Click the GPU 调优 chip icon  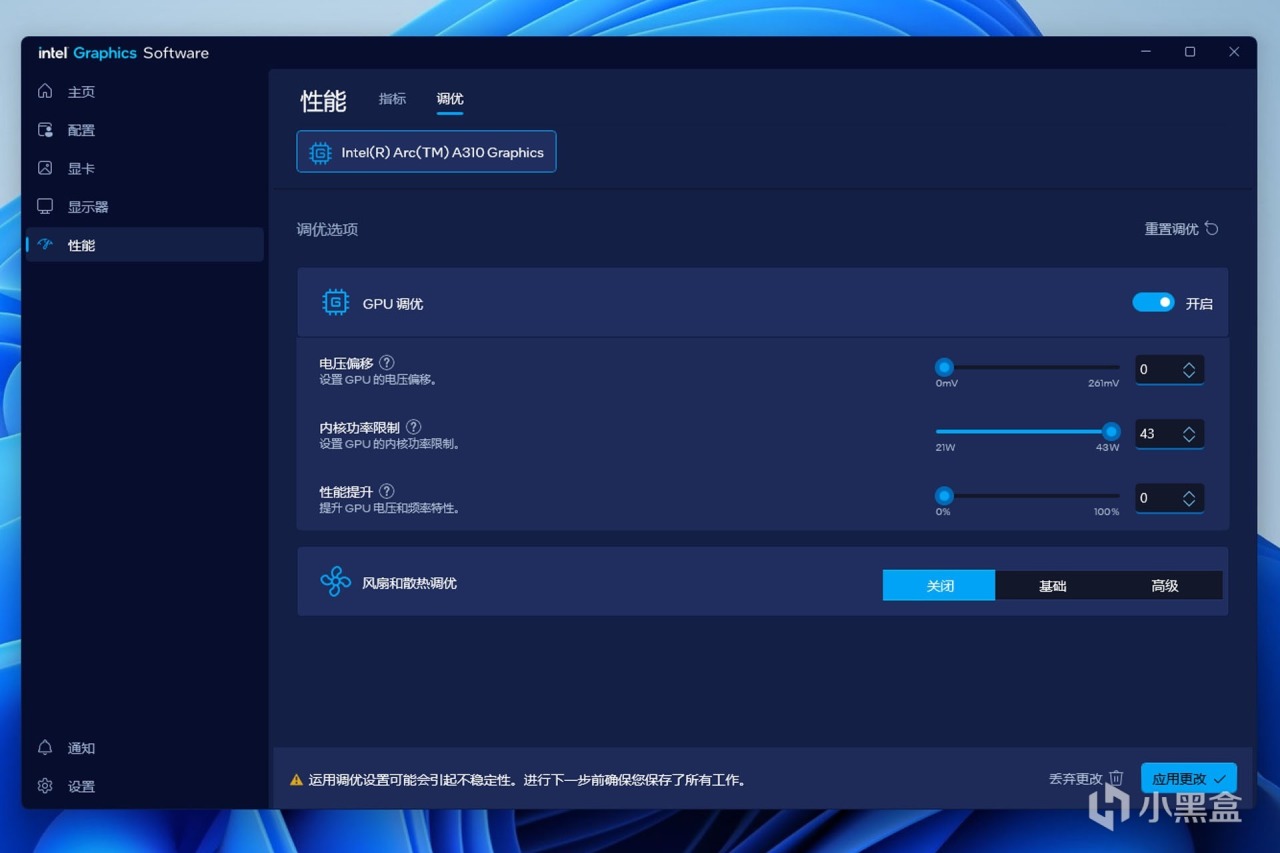tap(335, 303)
